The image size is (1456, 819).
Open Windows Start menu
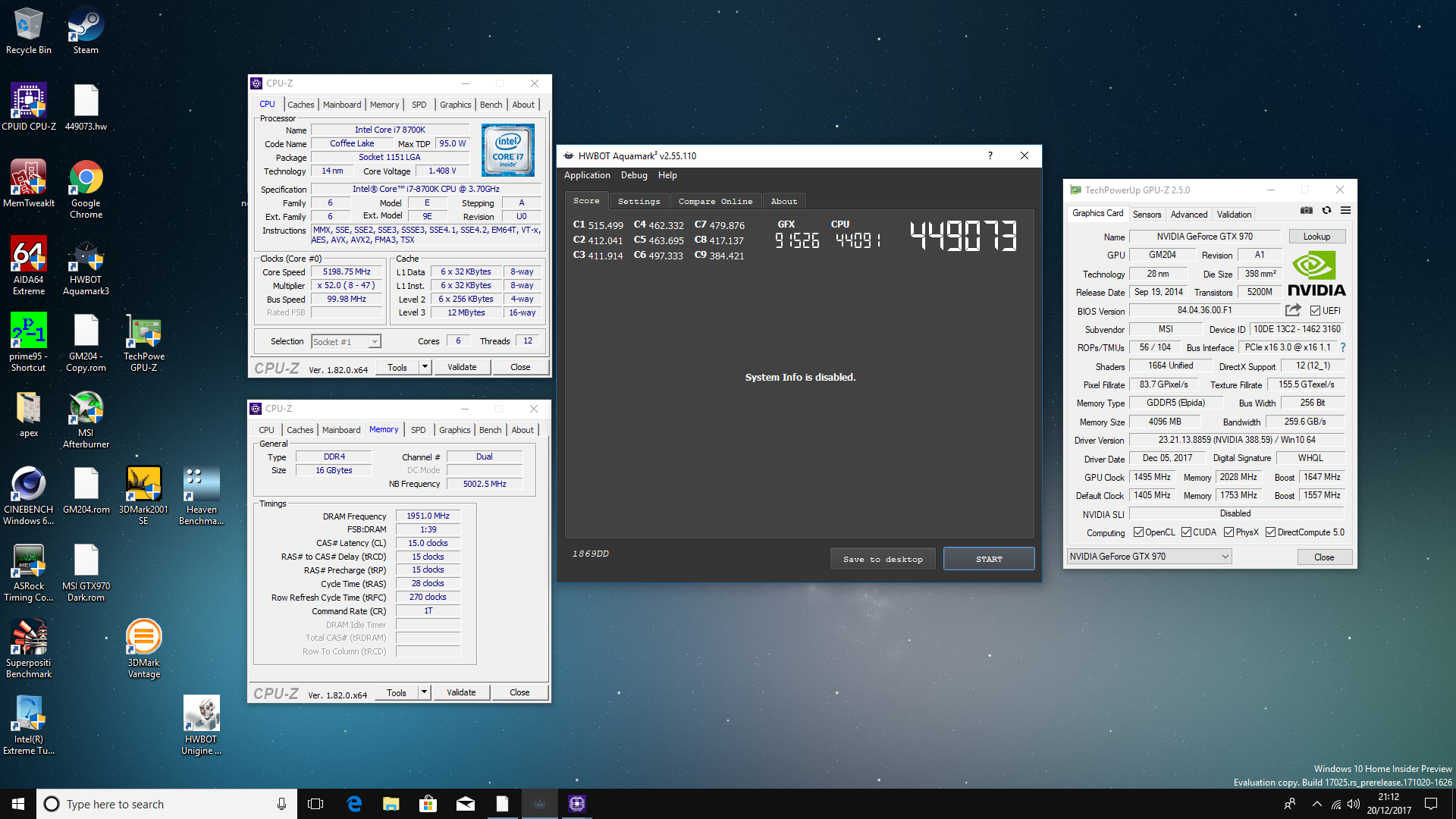pos(18,804)
